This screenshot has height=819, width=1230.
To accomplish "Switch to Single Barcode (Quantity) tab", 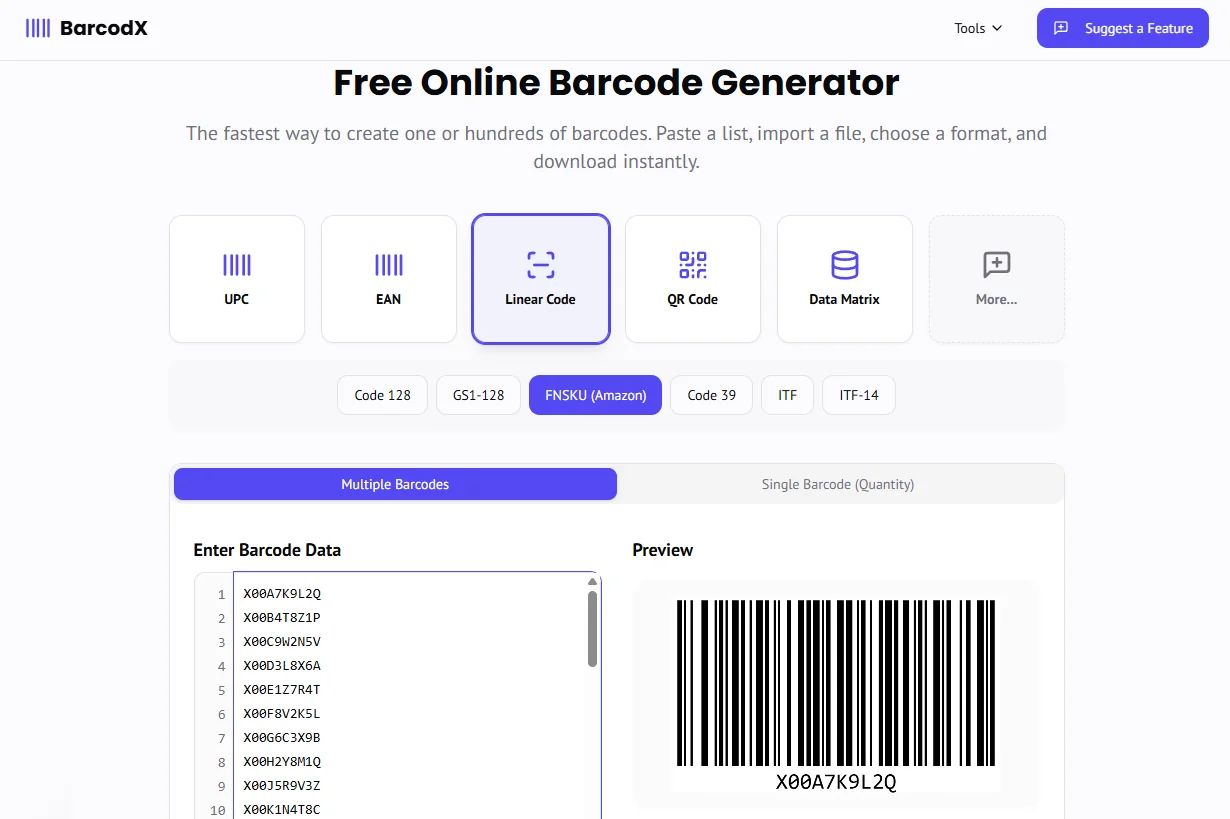I will click(x=838, y=484).
